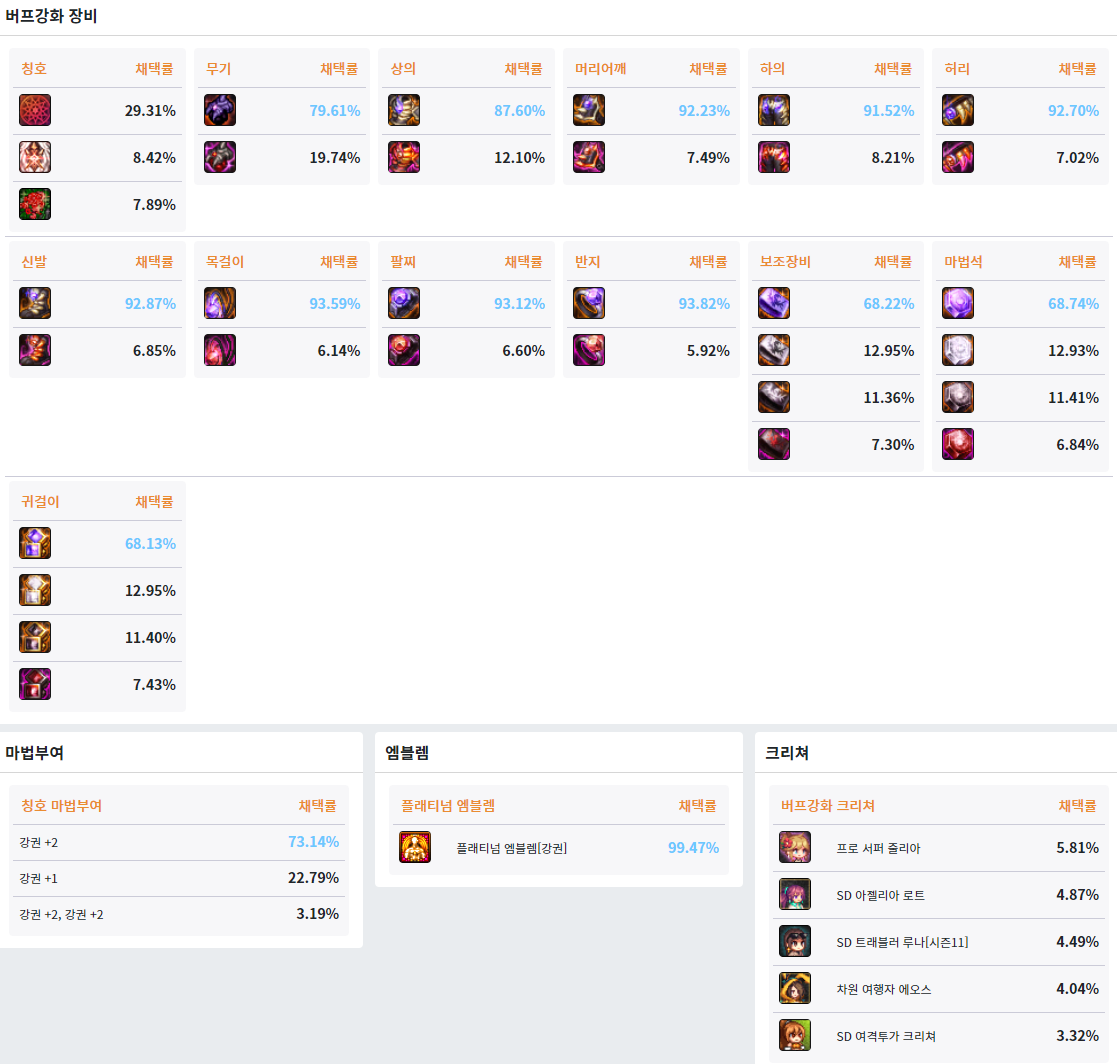
Task: Select the 보조장비 icon with 7.30% rate
Action: tap(774, 444)
